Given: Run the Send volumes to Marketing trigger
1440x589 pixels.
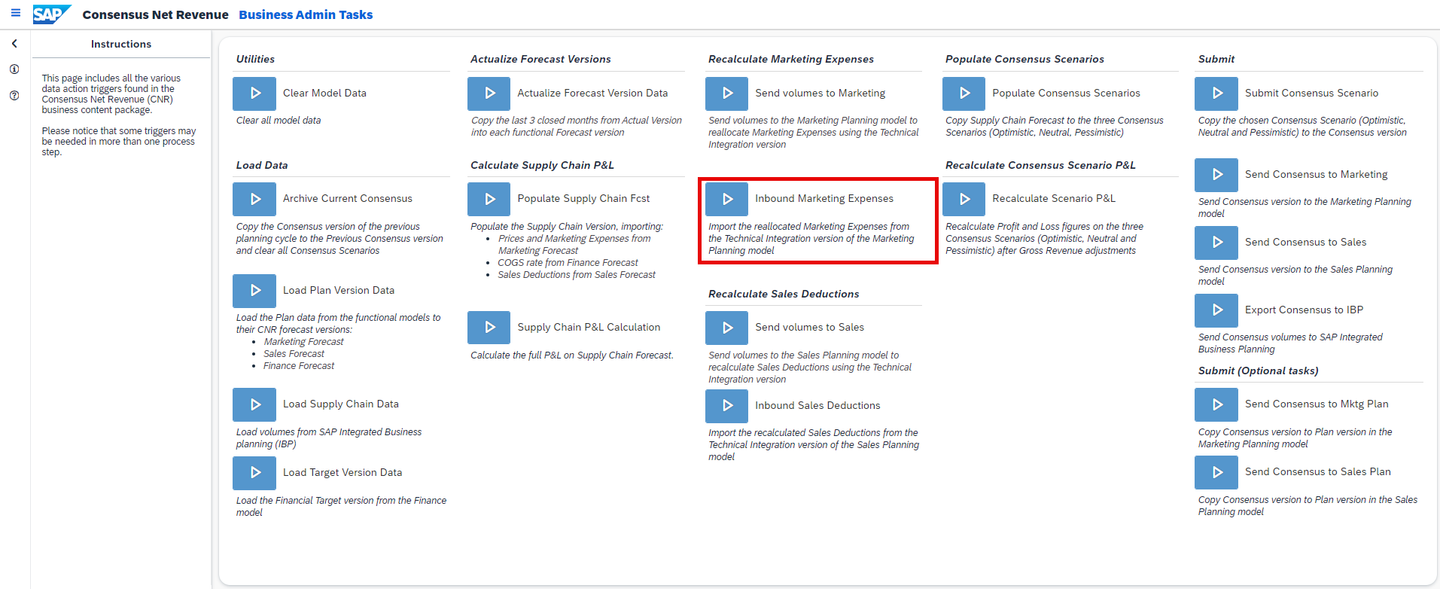Looking at the screenshot, I should (727, 93).
